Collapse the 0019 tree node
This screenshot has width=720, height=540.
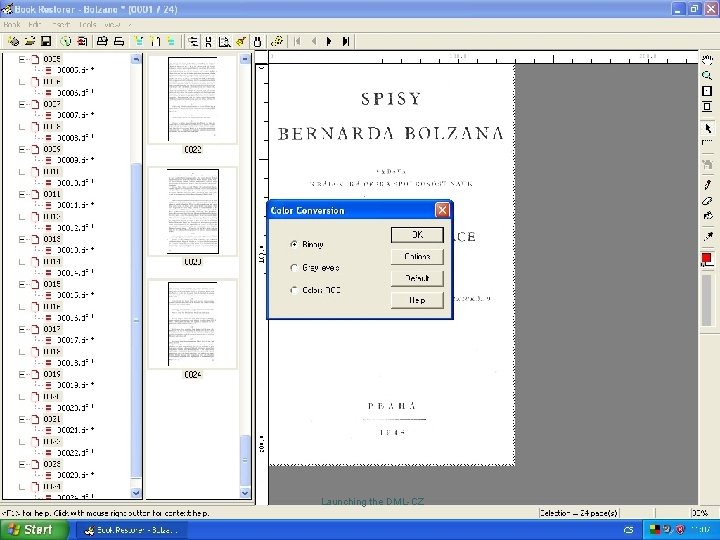(x=22, y=374)
